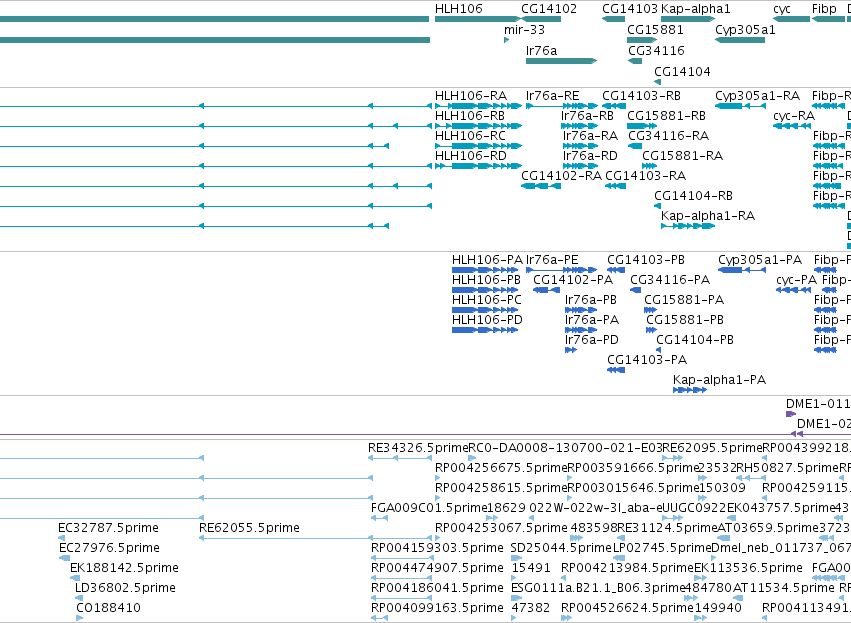Select the CG34116 gene label
The width and height of the screenshot is (851, 623).
click(x=656, y=50)
